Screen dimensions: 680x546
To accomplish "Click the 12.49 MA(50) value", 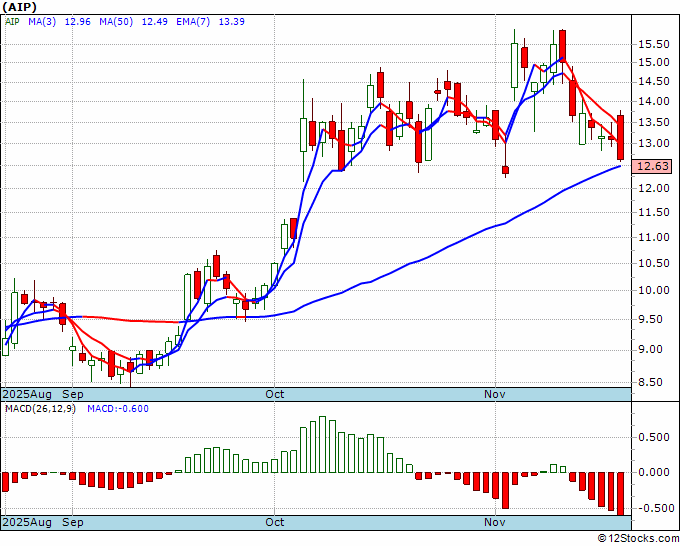I will click(155, 22).
